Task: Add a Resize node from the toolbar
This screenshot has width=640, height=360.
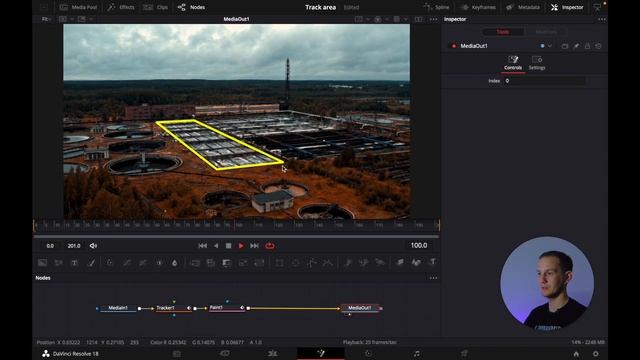Action: coord(243,262)
